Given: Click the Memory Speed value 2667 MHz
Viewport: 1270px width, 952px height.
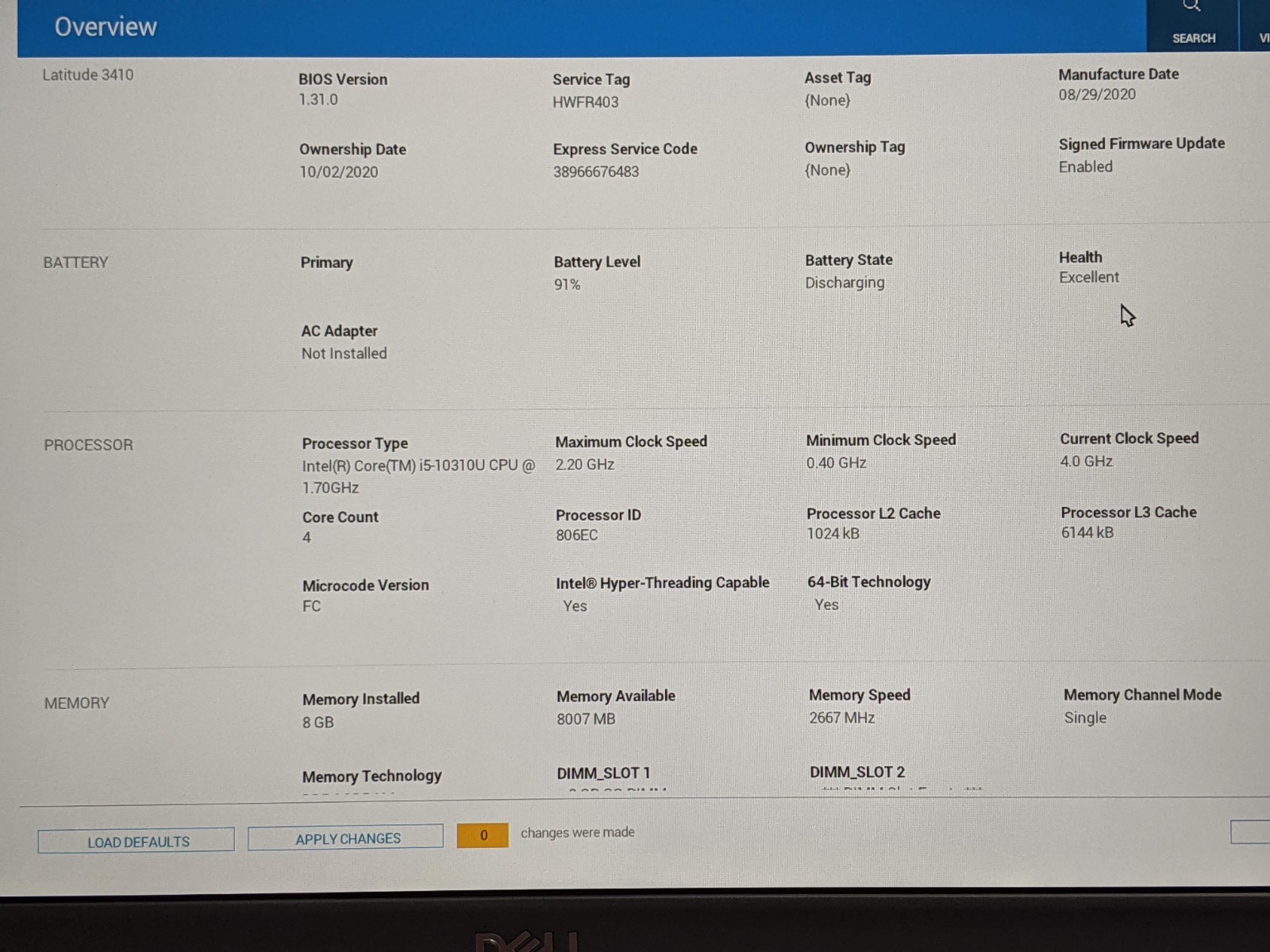Looking at the screenshot, I should (842, 718).
